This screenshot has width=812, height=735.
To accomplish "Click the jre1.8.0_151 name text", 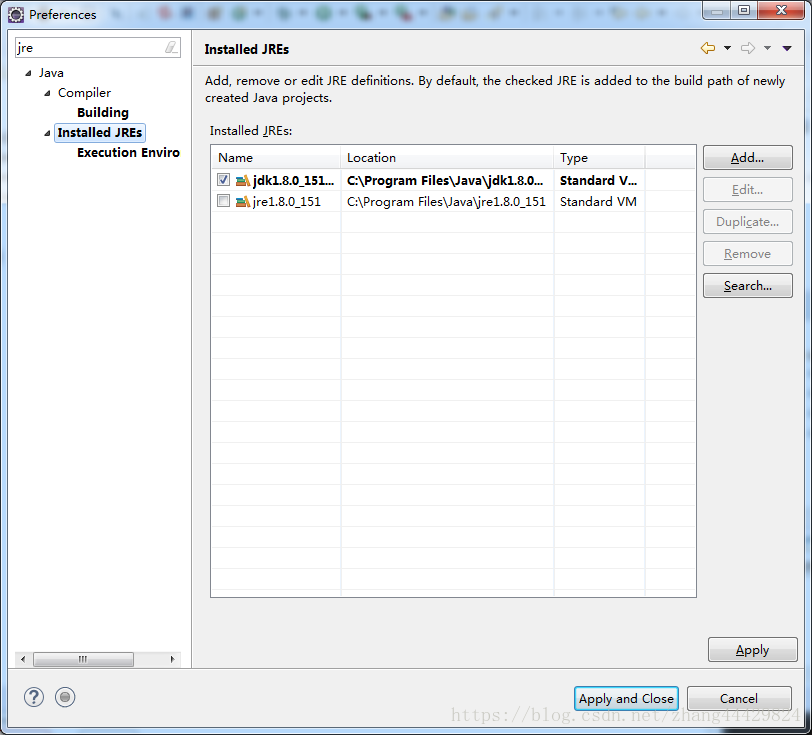I will click(286, 201).
